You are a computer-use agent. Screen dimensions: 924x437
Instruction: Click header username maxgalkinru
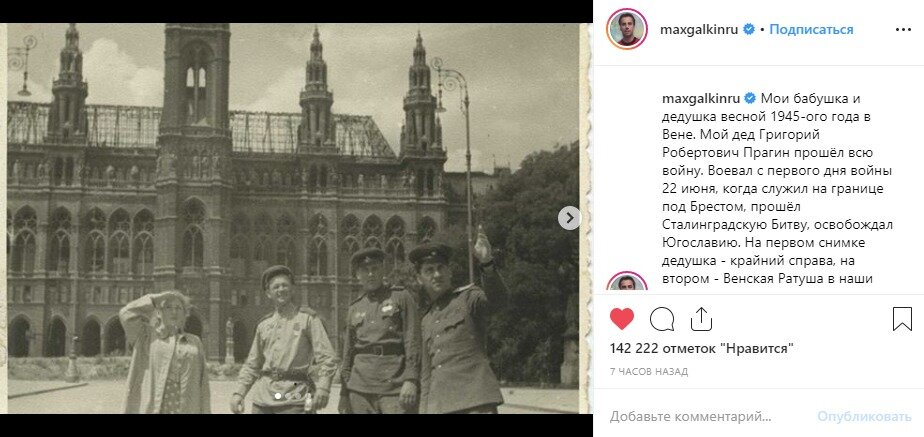pos(699,29)
